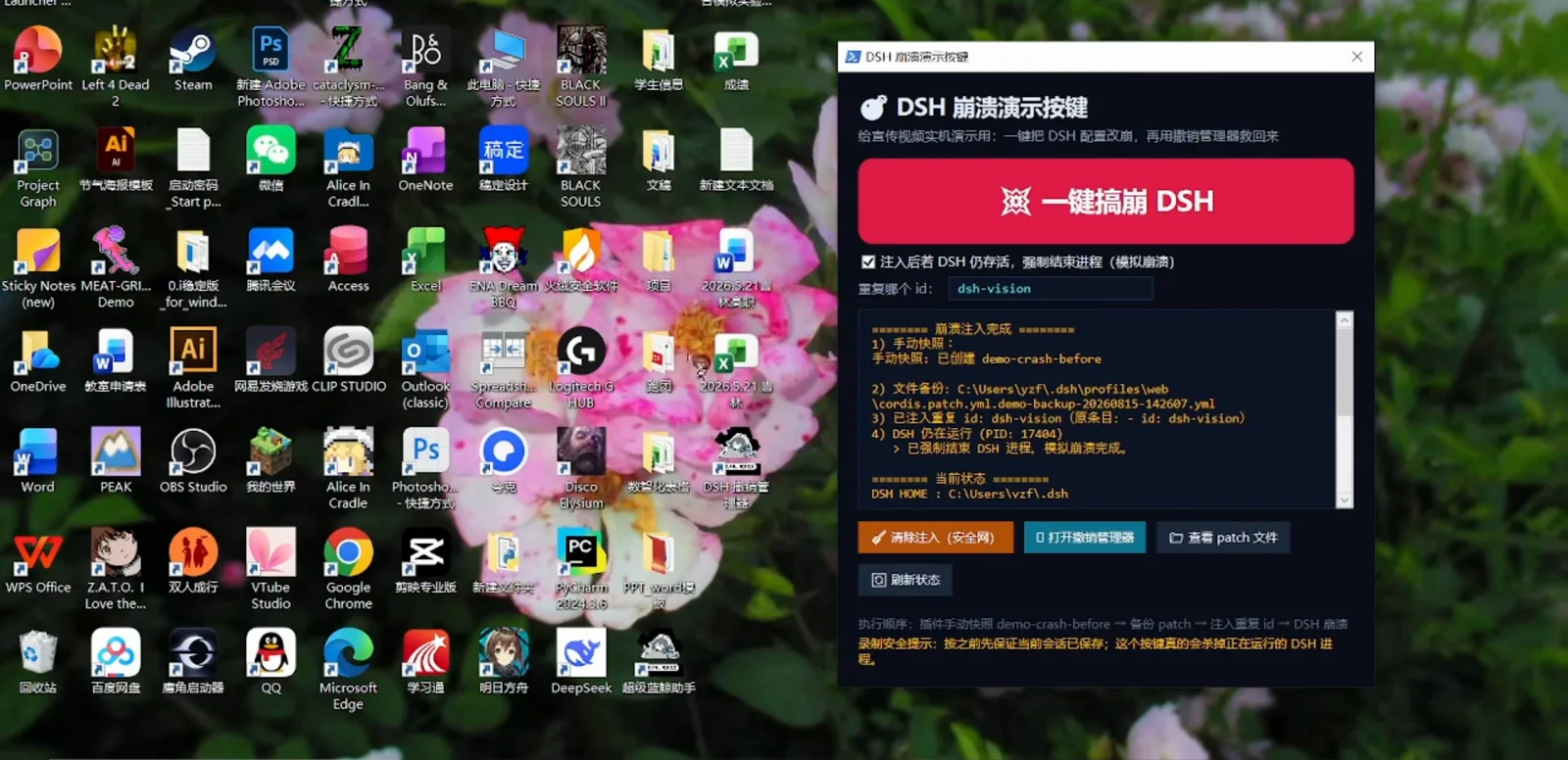
Task: Click log panel scrollbar up arrow
Action: (1345, 319)
